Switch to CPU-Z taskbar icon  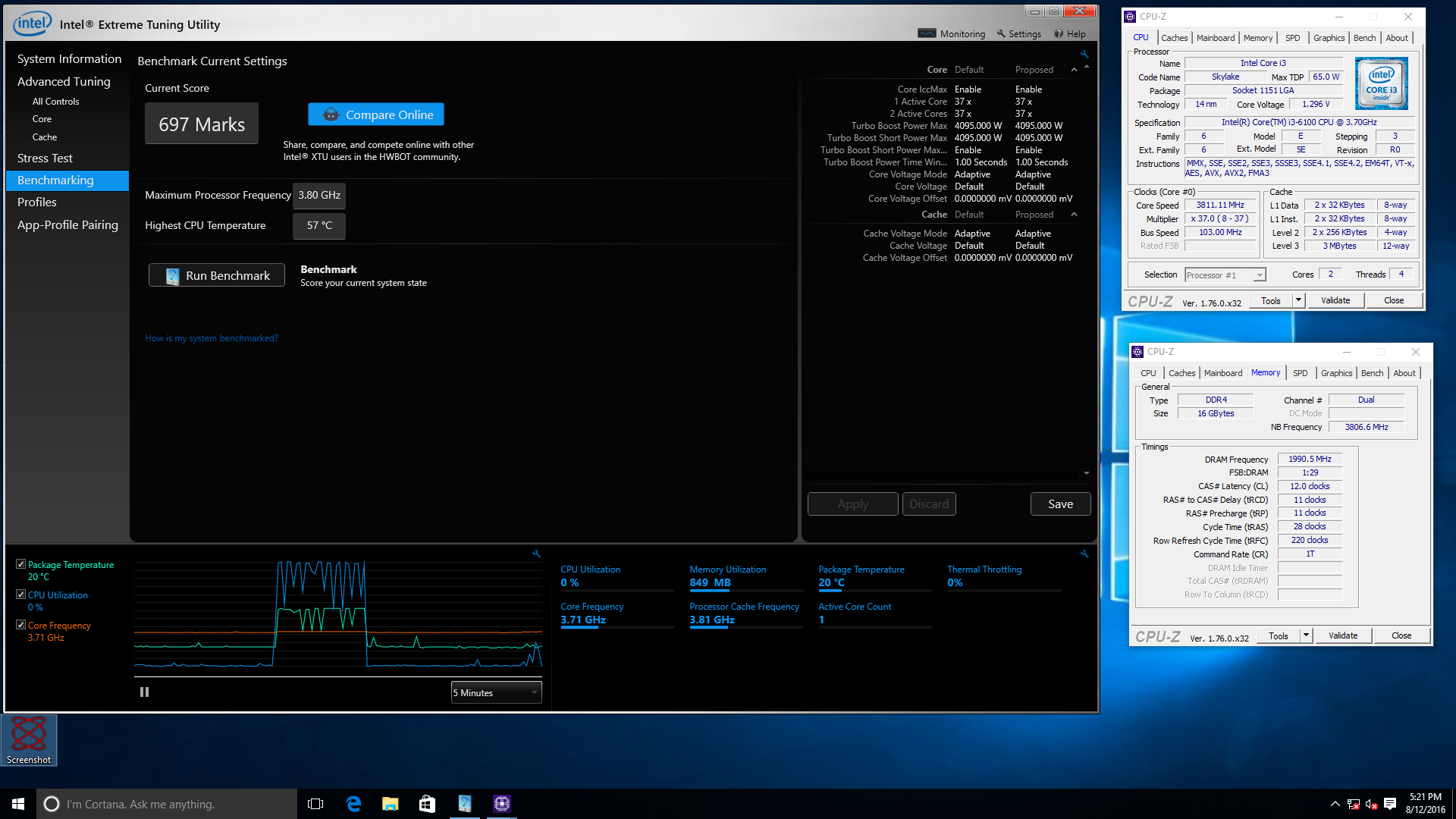pyautogui.click(x=502, y=804)
